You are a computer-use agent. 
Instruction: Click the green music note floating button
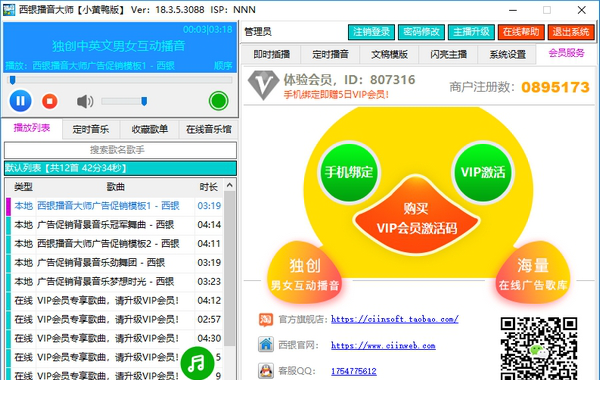[197, 363]
